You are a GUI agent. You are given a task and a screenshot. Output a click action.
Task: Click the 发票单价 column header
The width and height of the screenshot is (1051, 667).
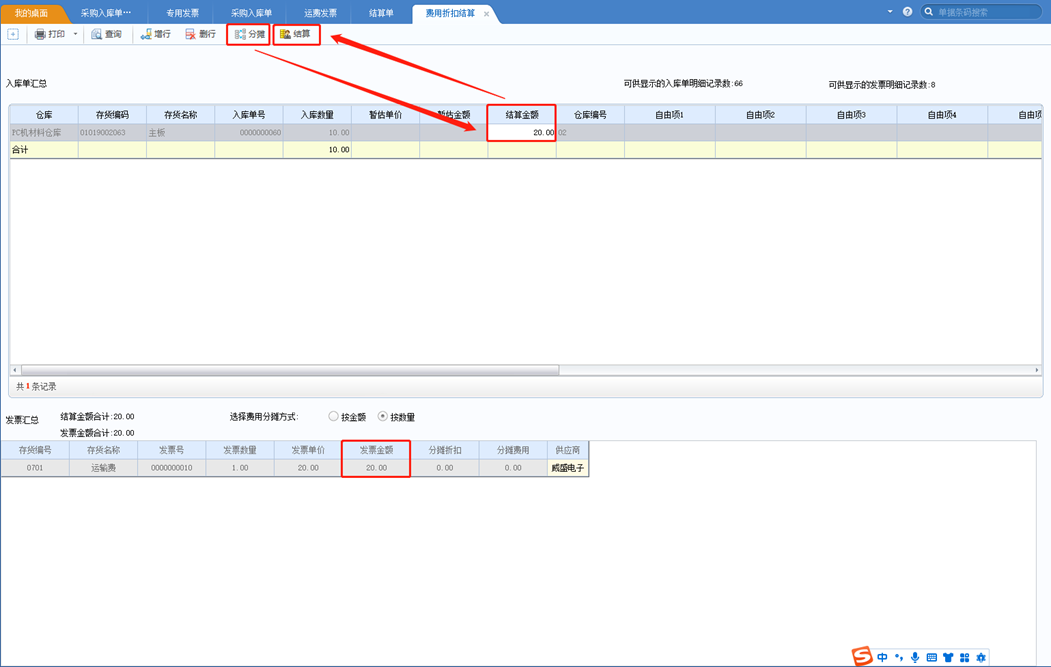coord(308,450)
